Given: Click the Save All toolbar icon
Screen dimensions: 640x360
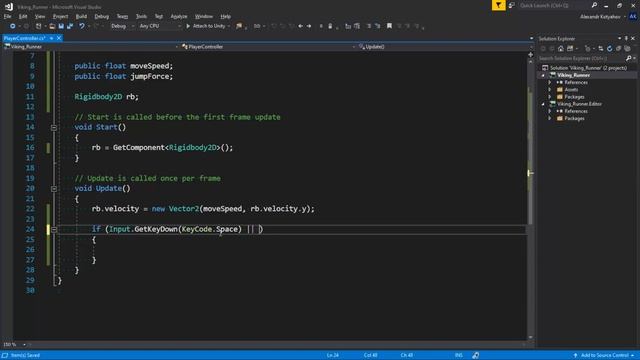Looking at the screenshot, I should [70, 26].
